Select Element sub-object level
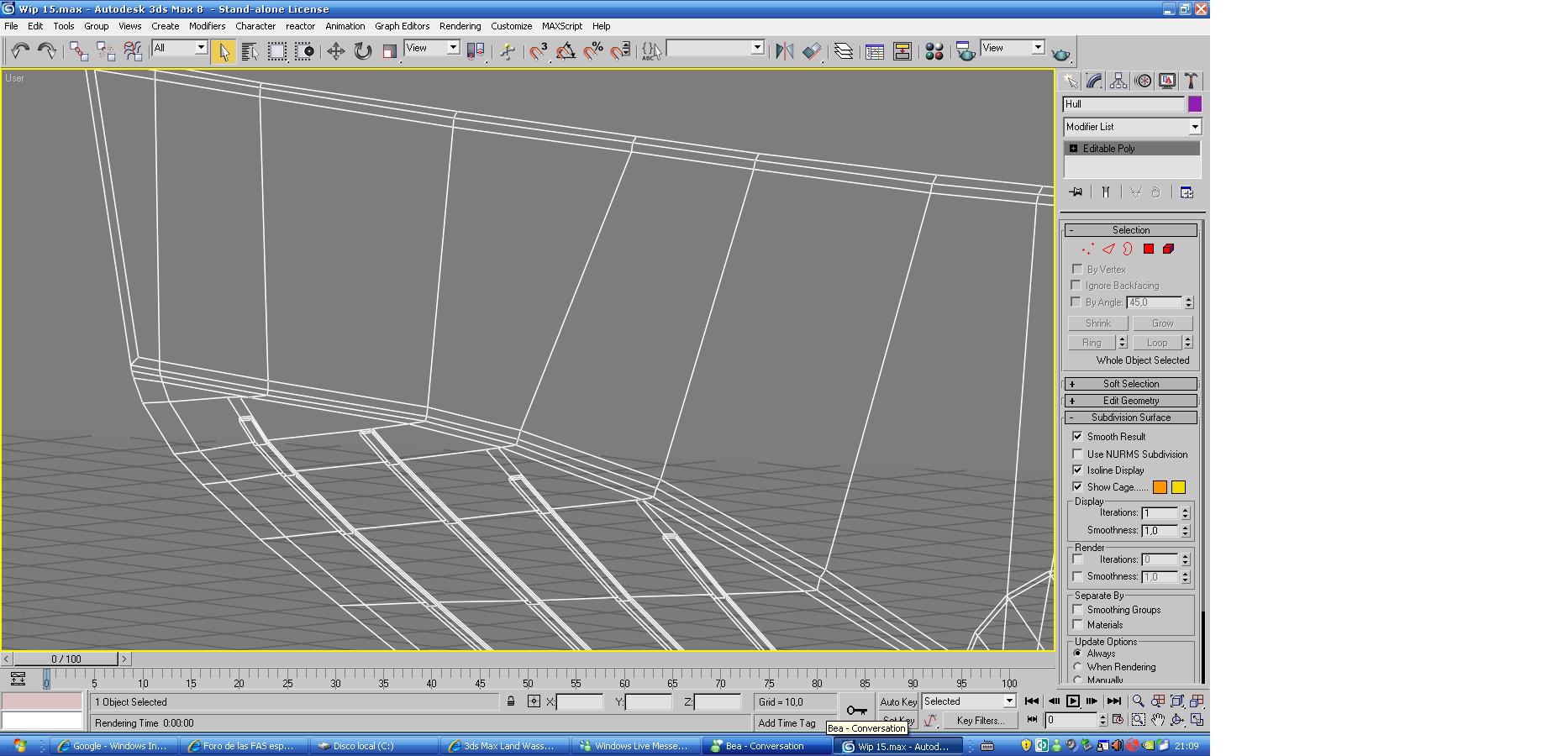 click(x=1168, y=249)
